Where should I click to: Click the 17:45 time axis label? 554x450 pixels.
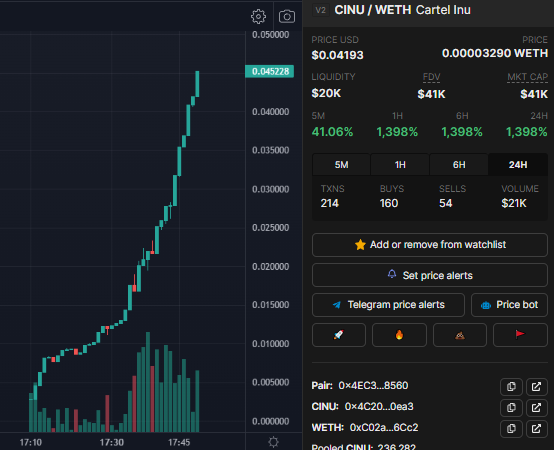coord(179,442)
